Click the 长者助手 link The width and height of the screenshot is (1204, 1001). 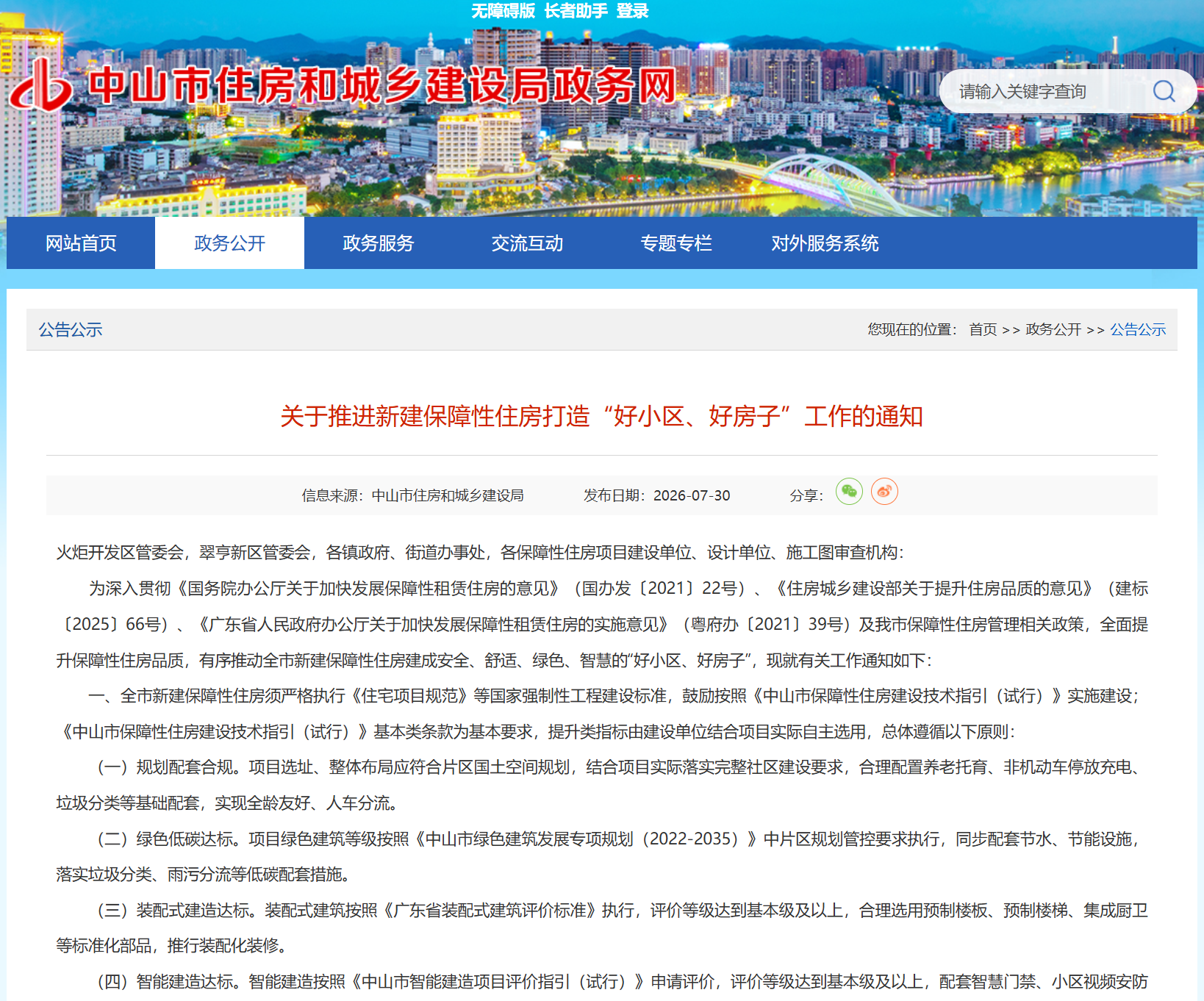pyautogui.click(x=576, y=11)
